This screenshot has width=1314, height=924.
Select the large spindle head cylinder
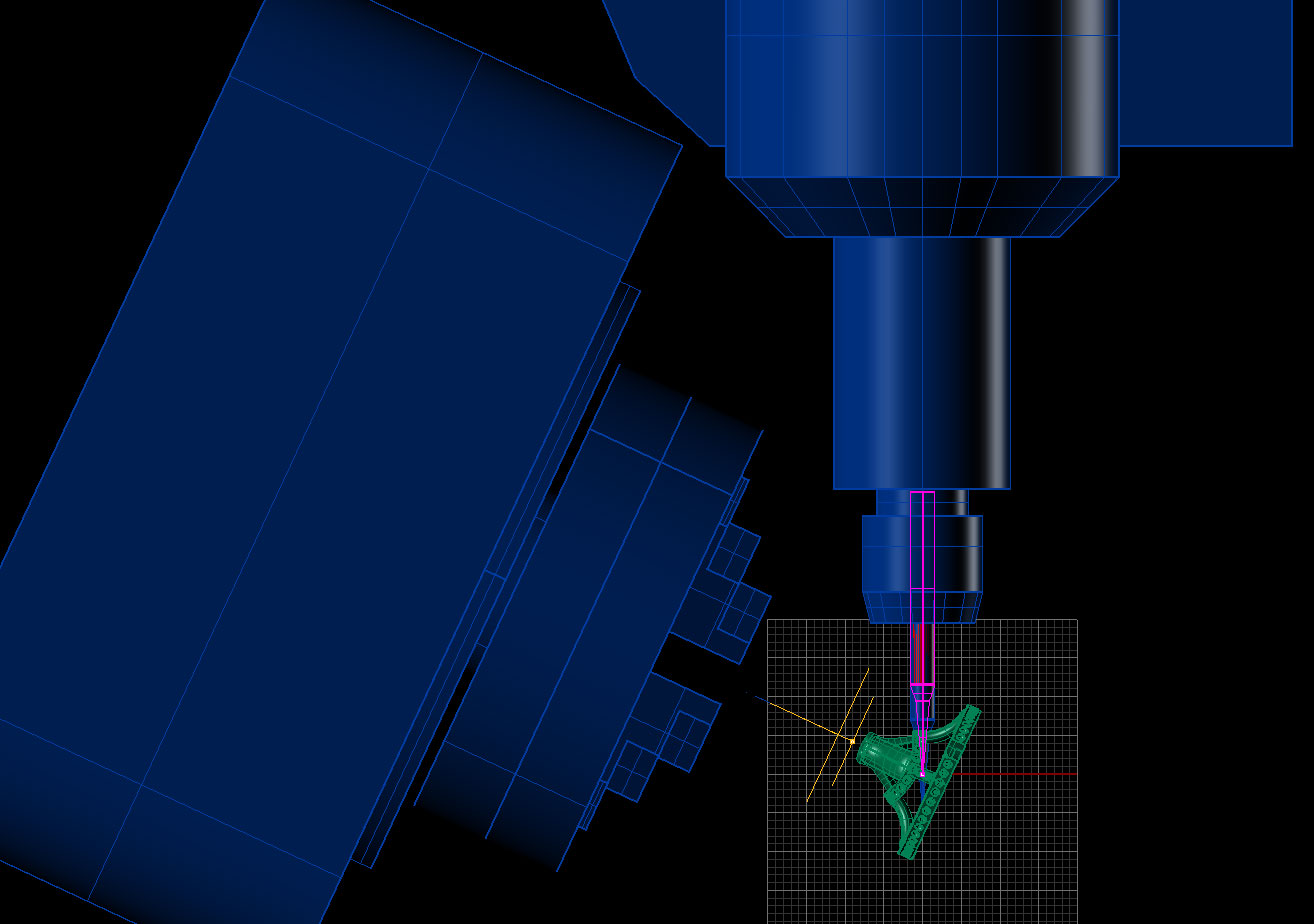click(920, 90)
